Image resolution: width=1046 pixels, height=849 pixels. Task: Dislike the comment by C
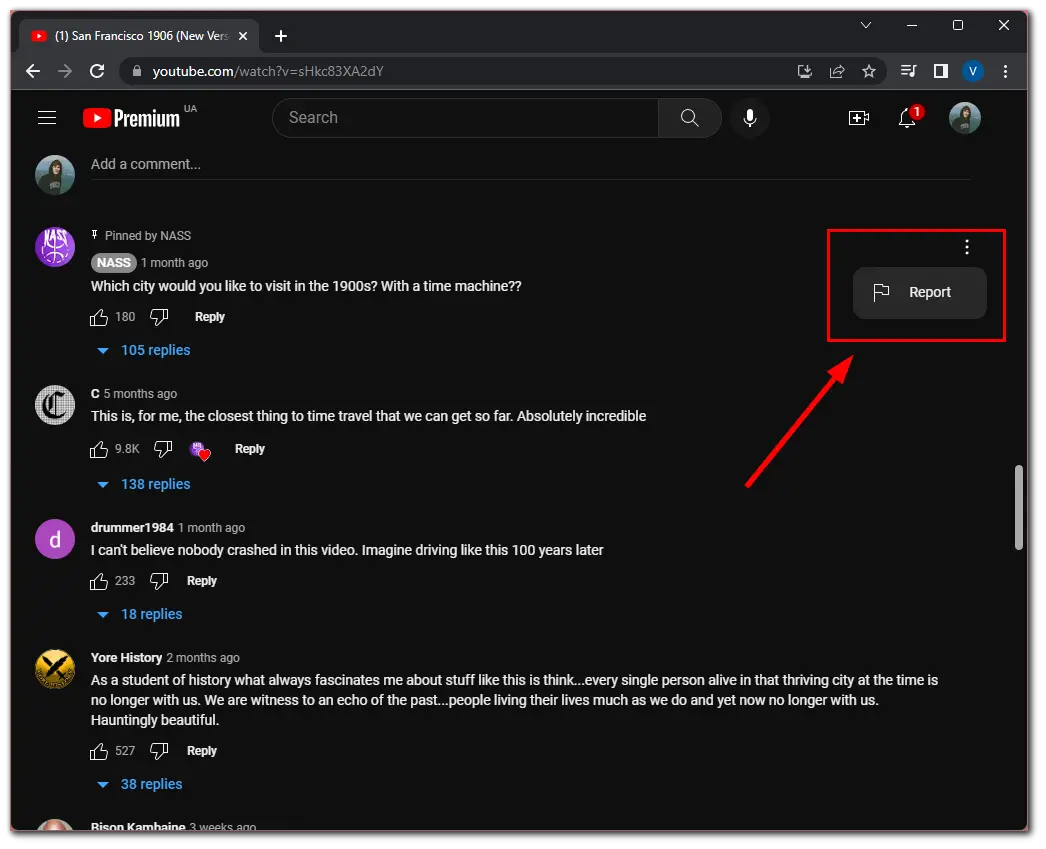[163, 449]
